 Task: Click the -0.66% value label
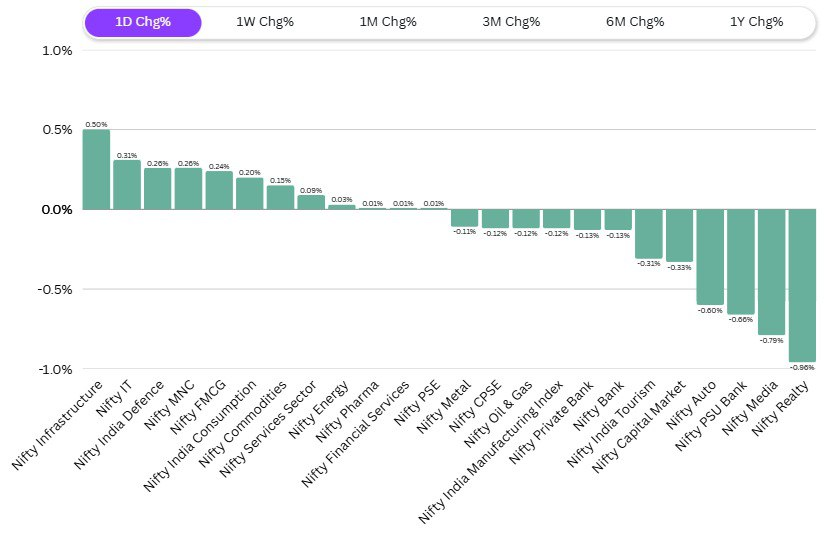click(x=741, y=320)
